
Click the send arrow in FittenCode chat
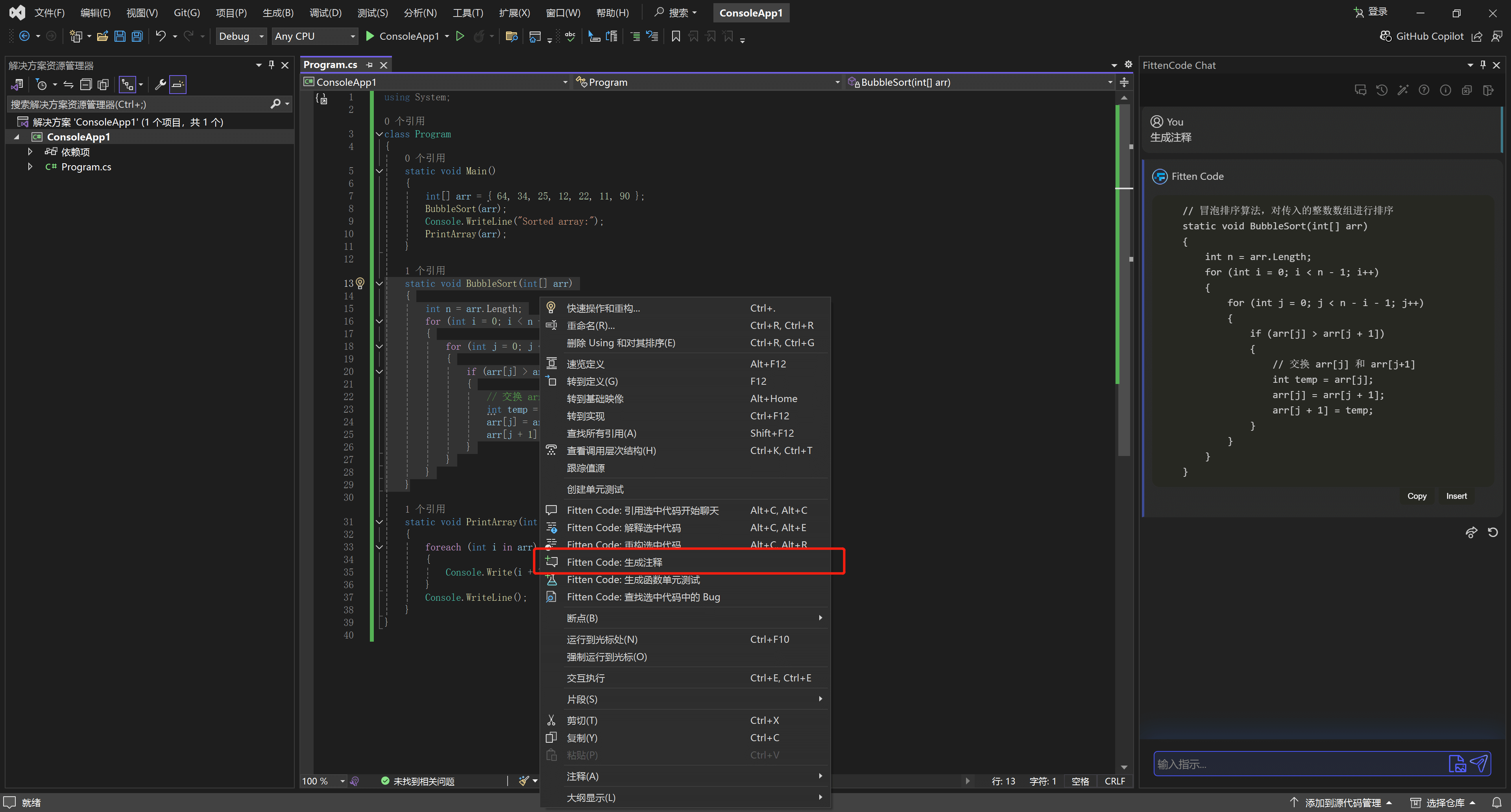[x=1479, y=763]
